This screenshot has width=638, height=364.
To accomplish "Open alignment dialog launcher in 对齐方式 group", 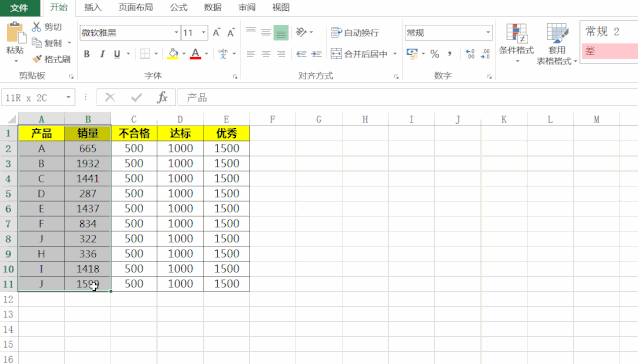I will point(396,76).
